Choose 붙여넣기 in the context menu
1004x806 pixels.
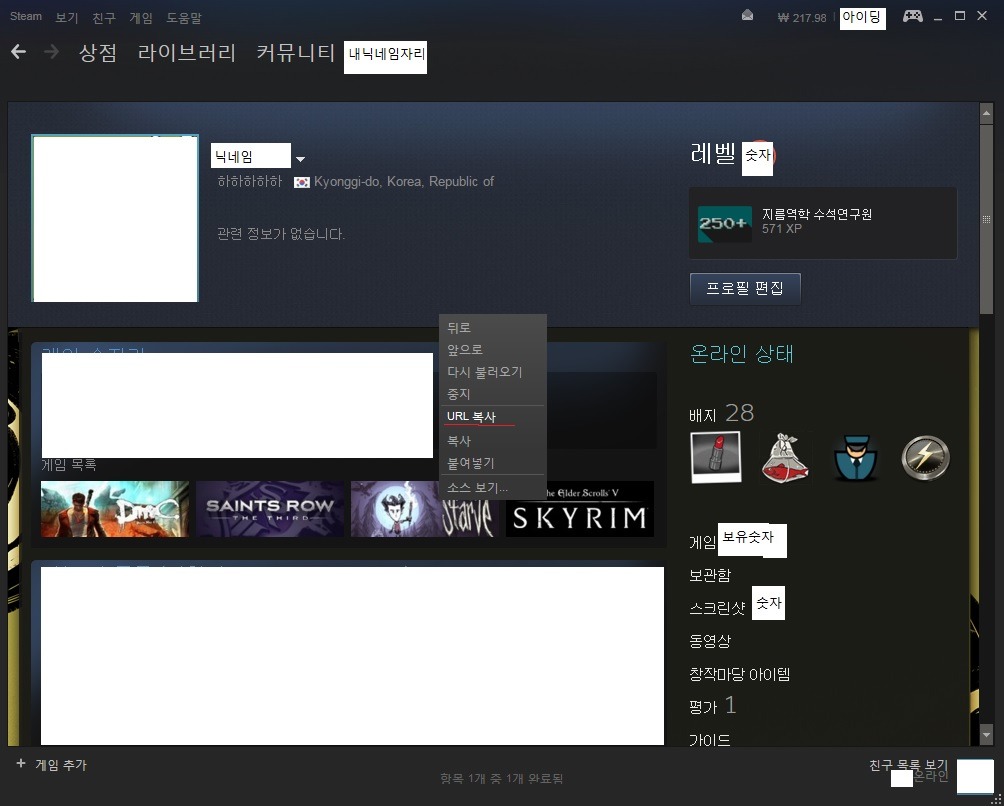(x=492, y=463)
